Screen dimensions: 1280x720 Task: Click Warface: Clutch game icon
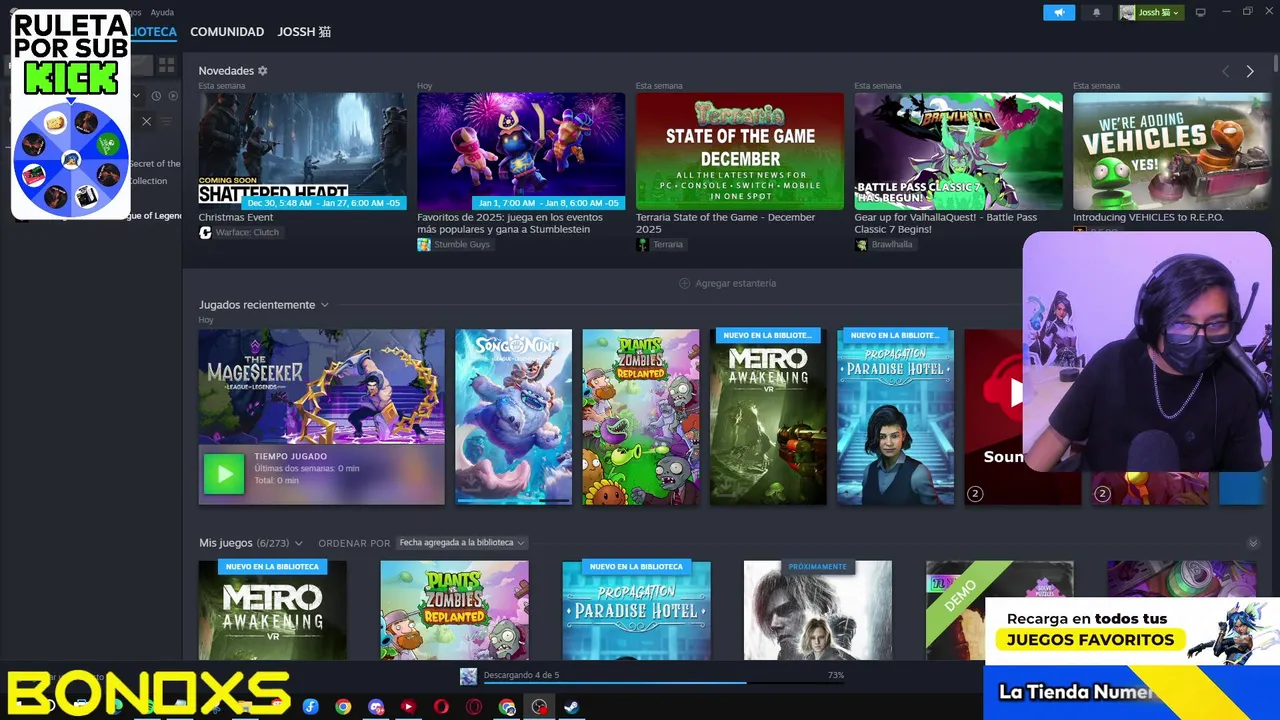205,232
